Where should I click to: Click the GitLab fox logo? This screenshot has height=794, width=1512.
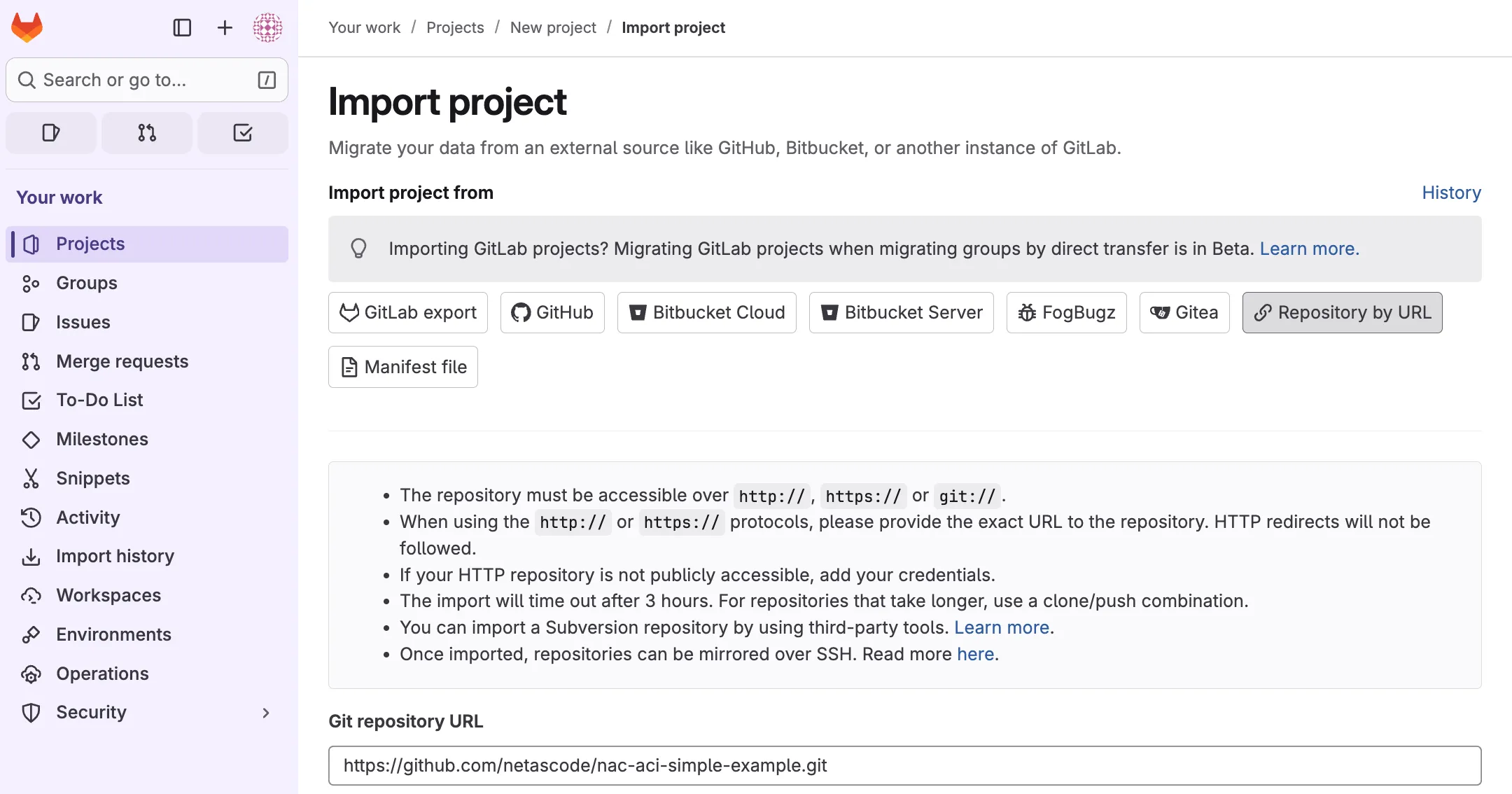(27, 27)
